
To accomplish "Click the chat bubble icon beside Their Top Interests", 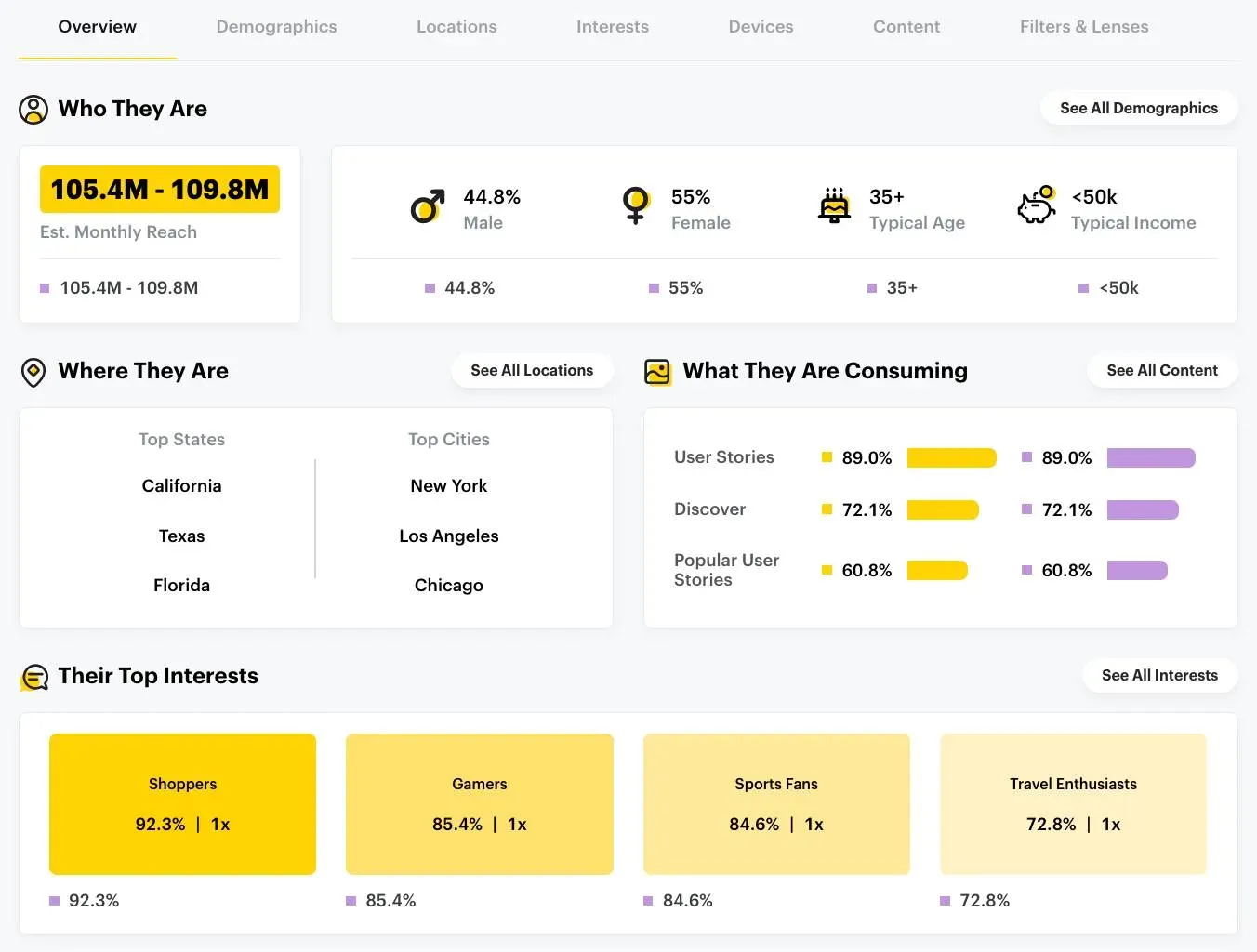I will (34, 678).
